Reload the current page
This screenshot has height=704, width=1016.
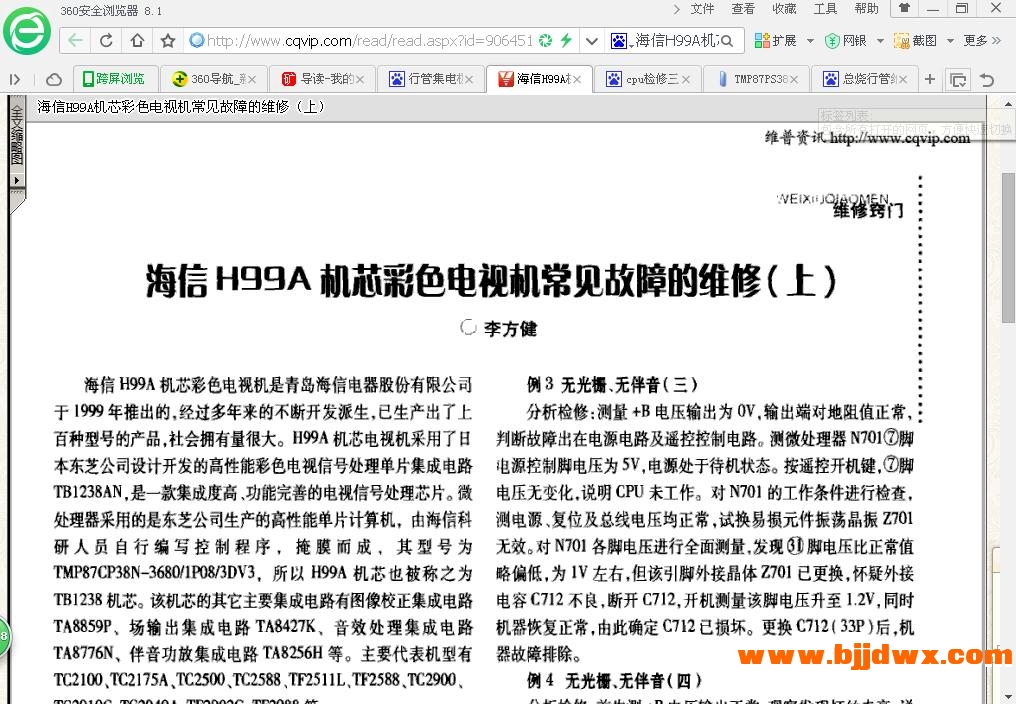pos(106,41)
